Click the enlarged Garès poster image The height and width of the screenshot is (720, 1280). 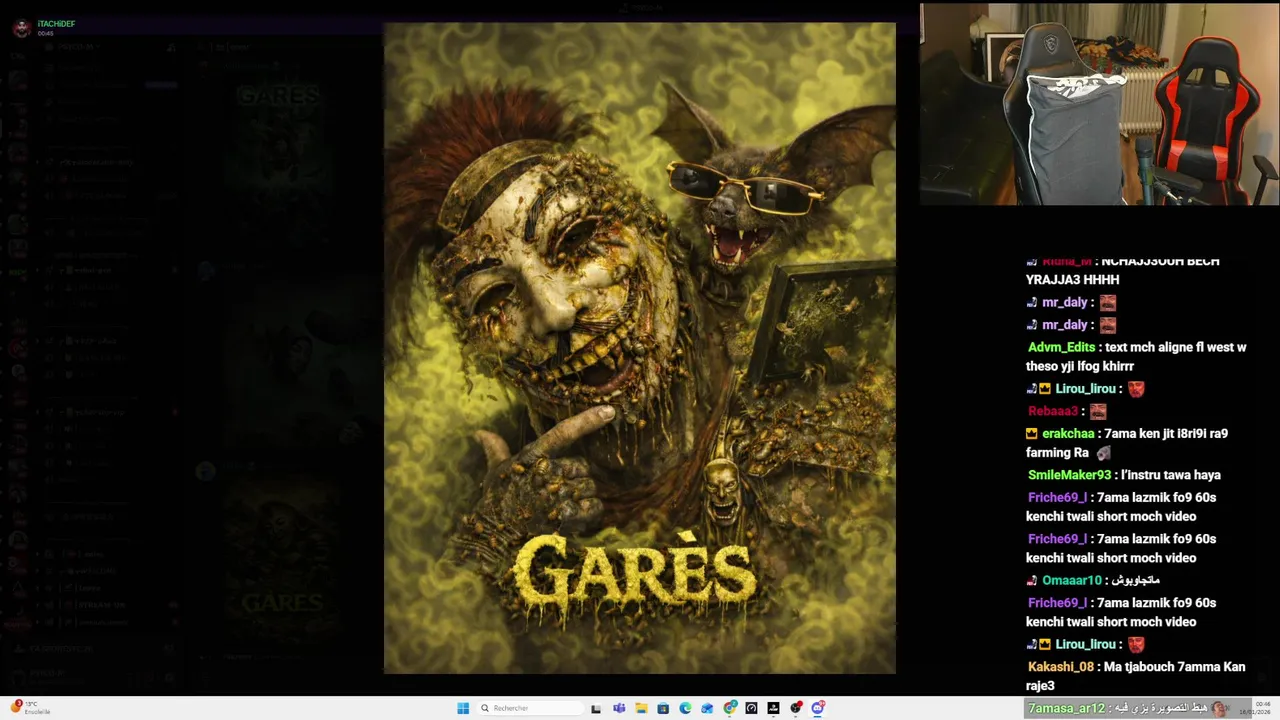[x=640, y=348]
